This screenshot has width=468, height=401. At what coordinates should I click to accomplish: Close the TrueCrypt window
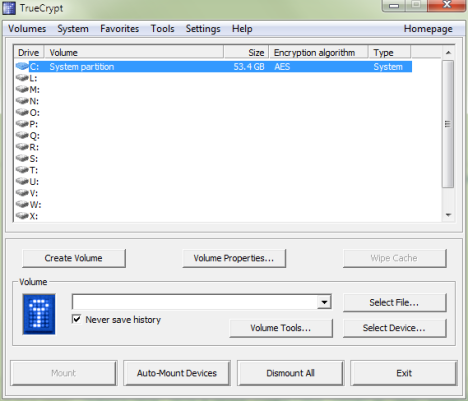(x=447, y=5)
